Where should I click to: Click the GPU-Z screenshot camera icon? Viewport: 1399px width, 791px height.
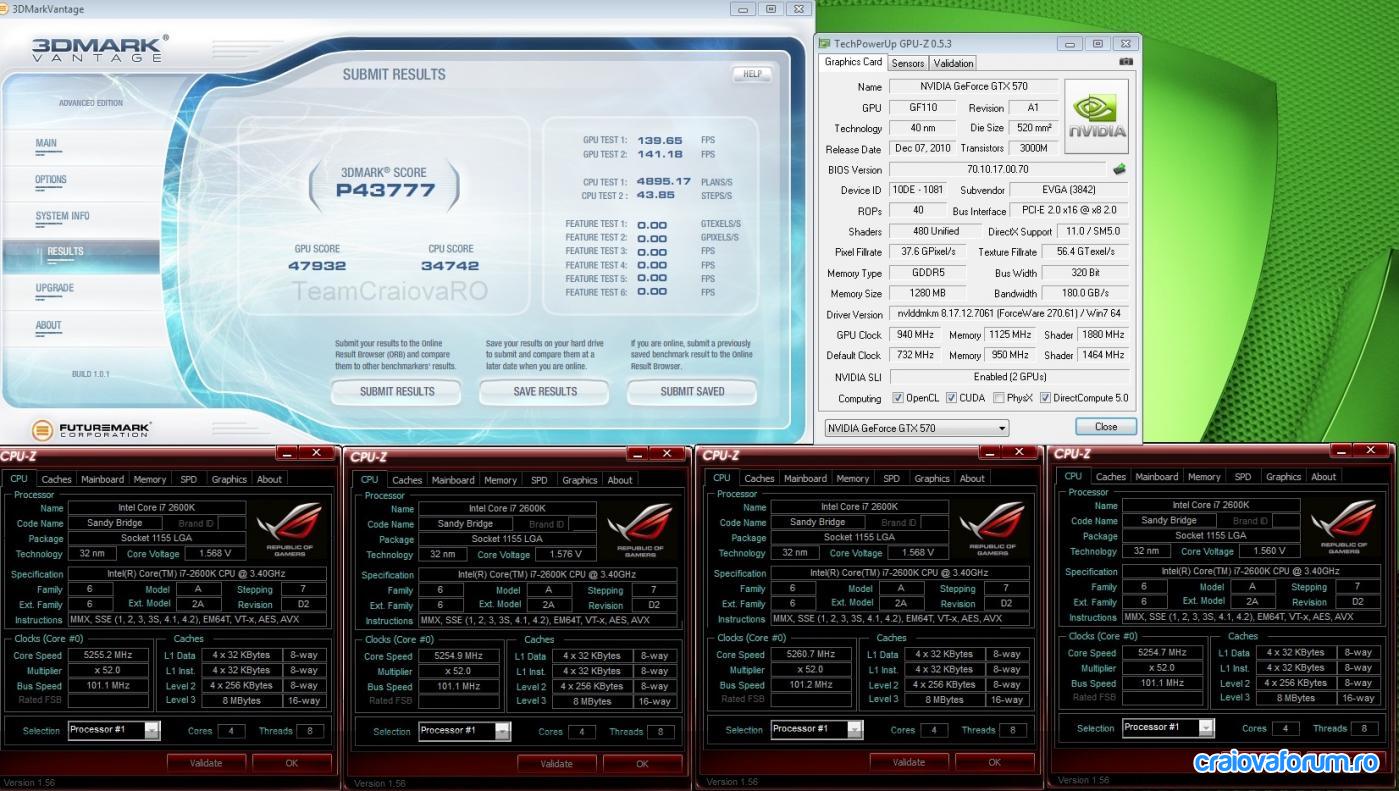[x=1126, y=62]
